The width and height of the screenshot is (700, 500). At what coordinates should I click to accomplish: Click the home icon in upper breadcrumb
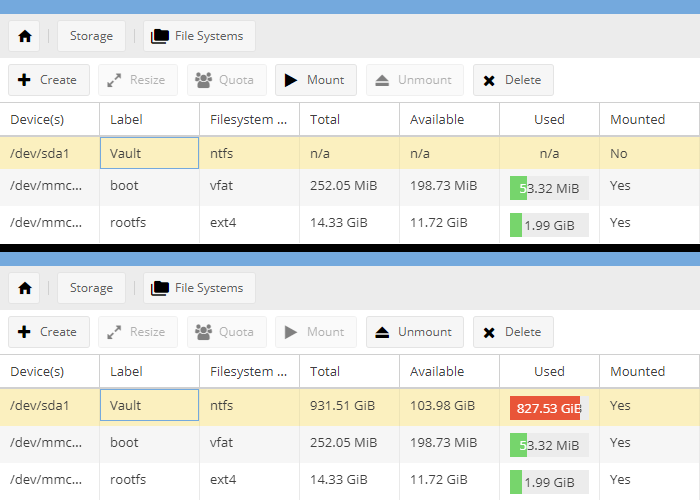[25, 36]
